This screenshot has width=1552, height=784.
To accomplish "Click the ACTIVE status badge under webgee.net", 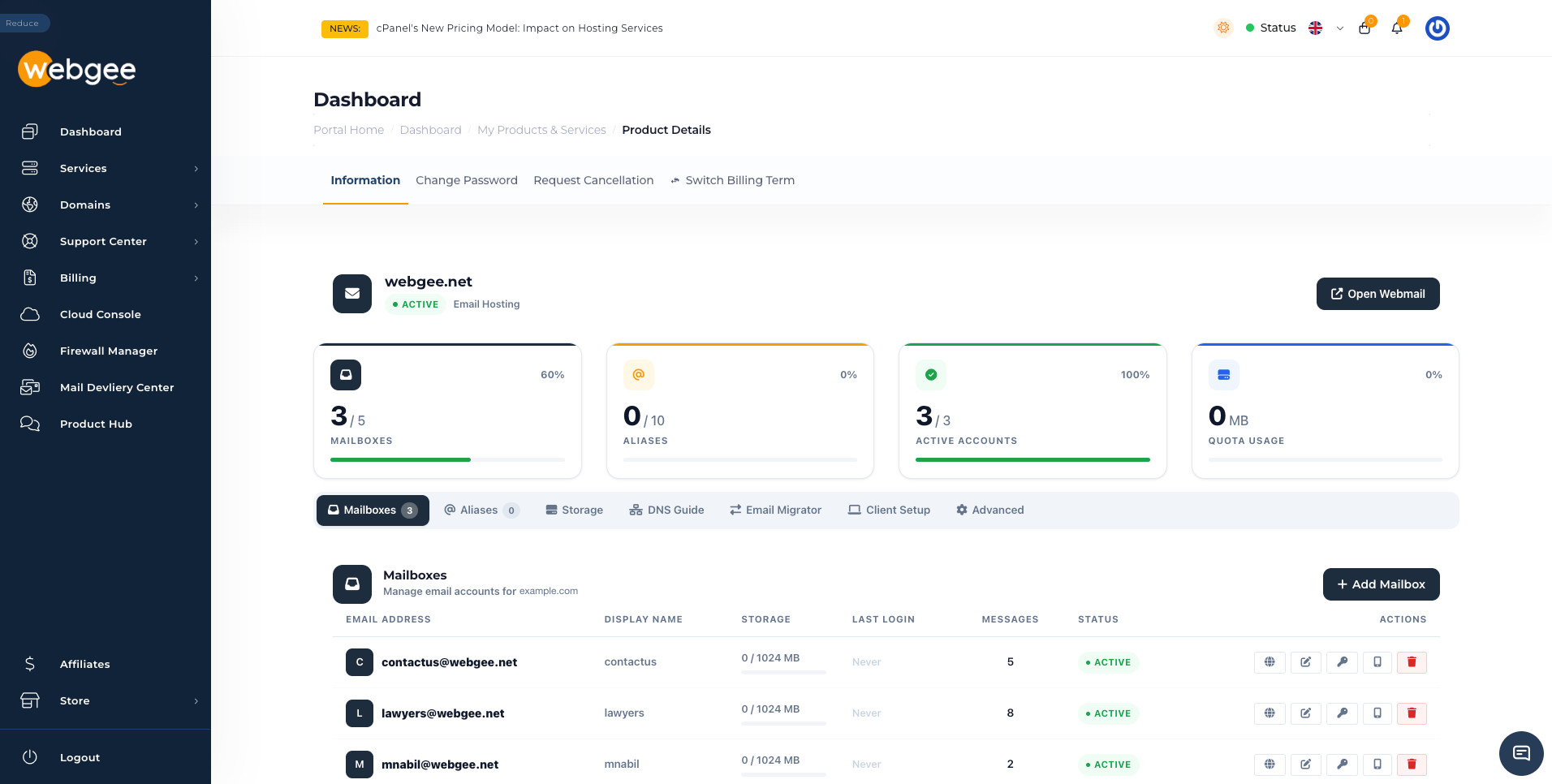I will point(415,304).
